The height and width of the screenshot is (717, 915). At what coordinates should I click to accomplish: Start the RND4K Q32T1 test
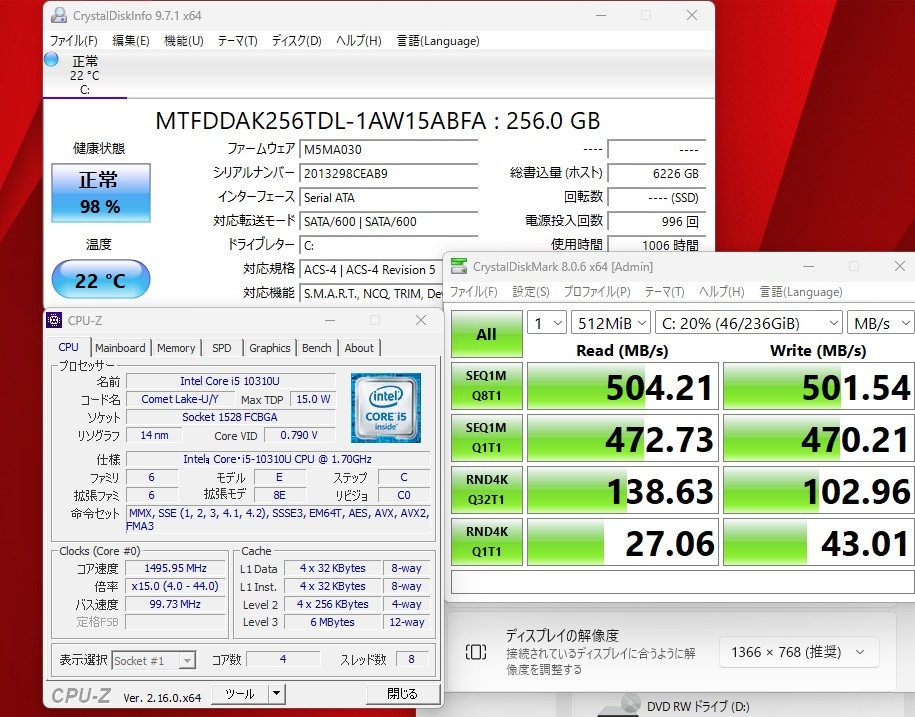[486, 489]
